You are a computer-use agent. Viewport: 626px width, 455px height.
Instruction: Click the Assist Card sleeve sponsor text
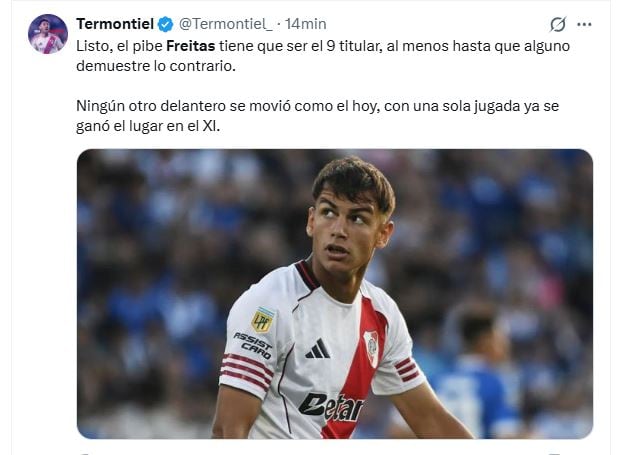click(253, 345)
